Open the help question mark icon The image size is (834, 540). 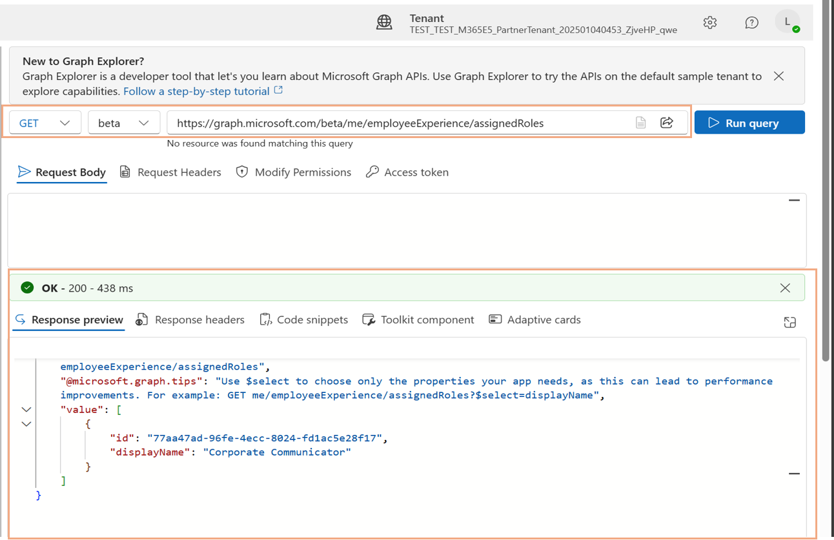[x=751, y=22]
